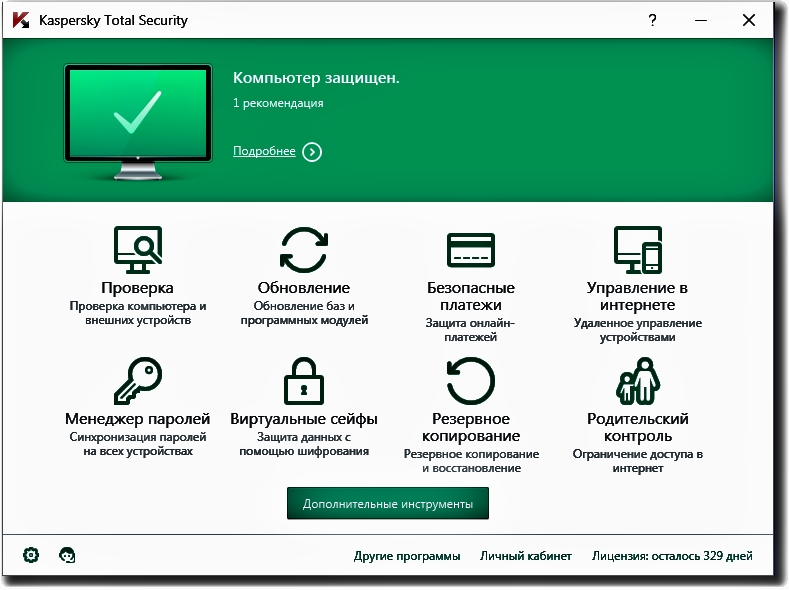This screenshot has height=590, width=789.
Task: Open the Резервное копирование restore icon
Action: [471, 381]
